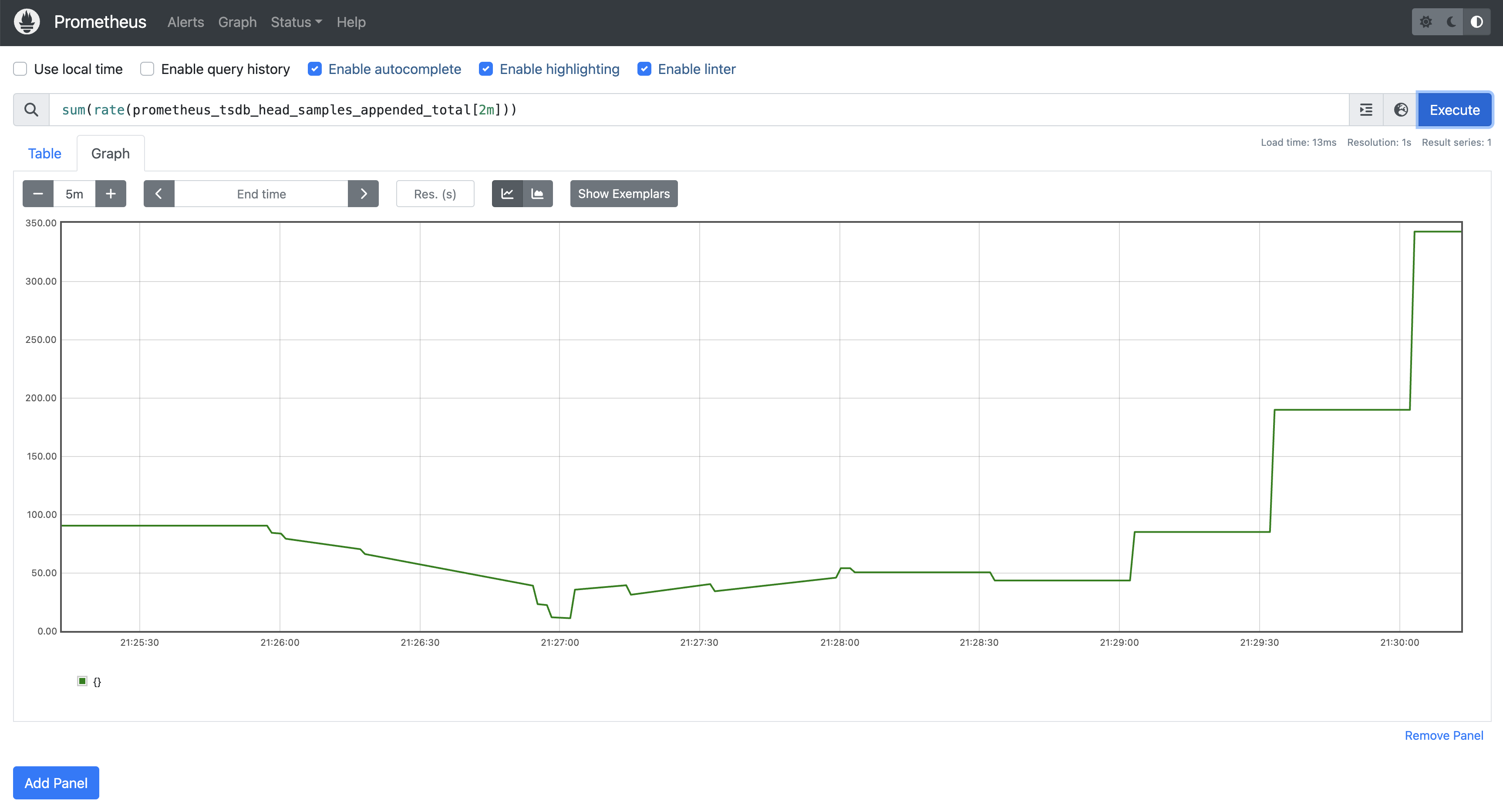1503x812 pixels.
Task: Click the Prometheus flame logo
Action: pos(27,22)
